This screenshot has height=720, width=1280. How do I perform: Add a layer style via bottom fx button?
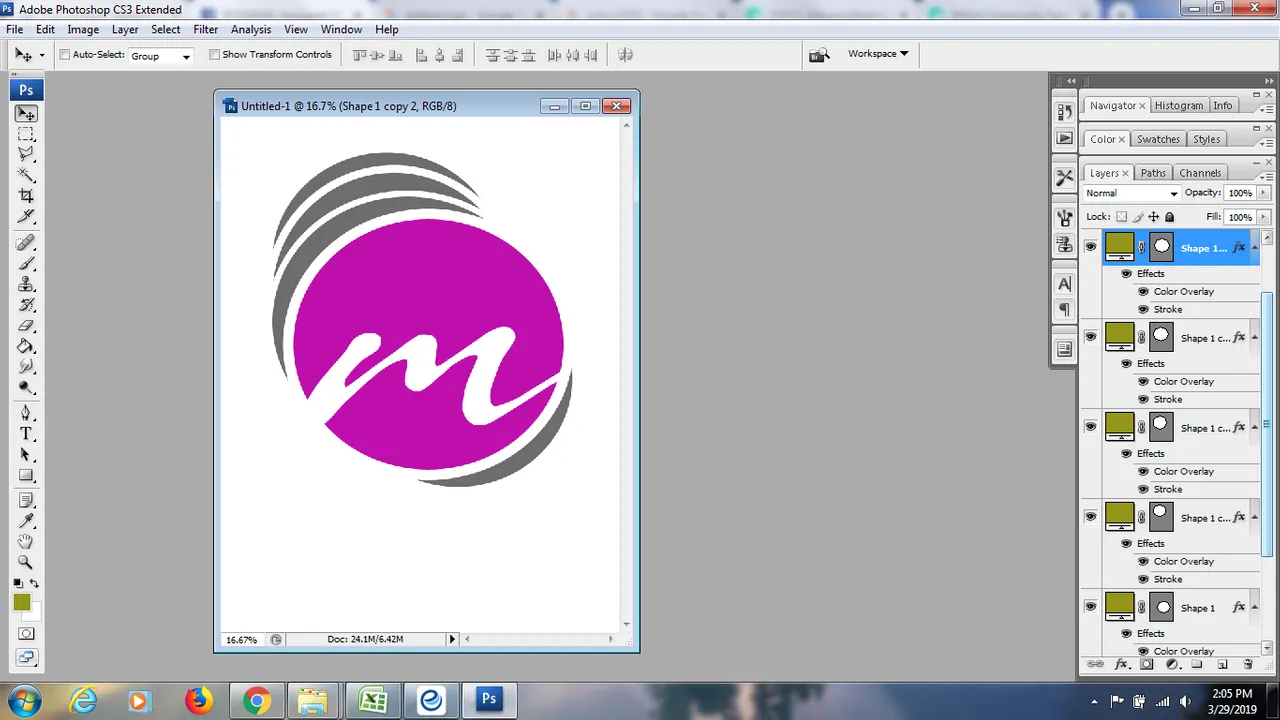[1121, 664]
